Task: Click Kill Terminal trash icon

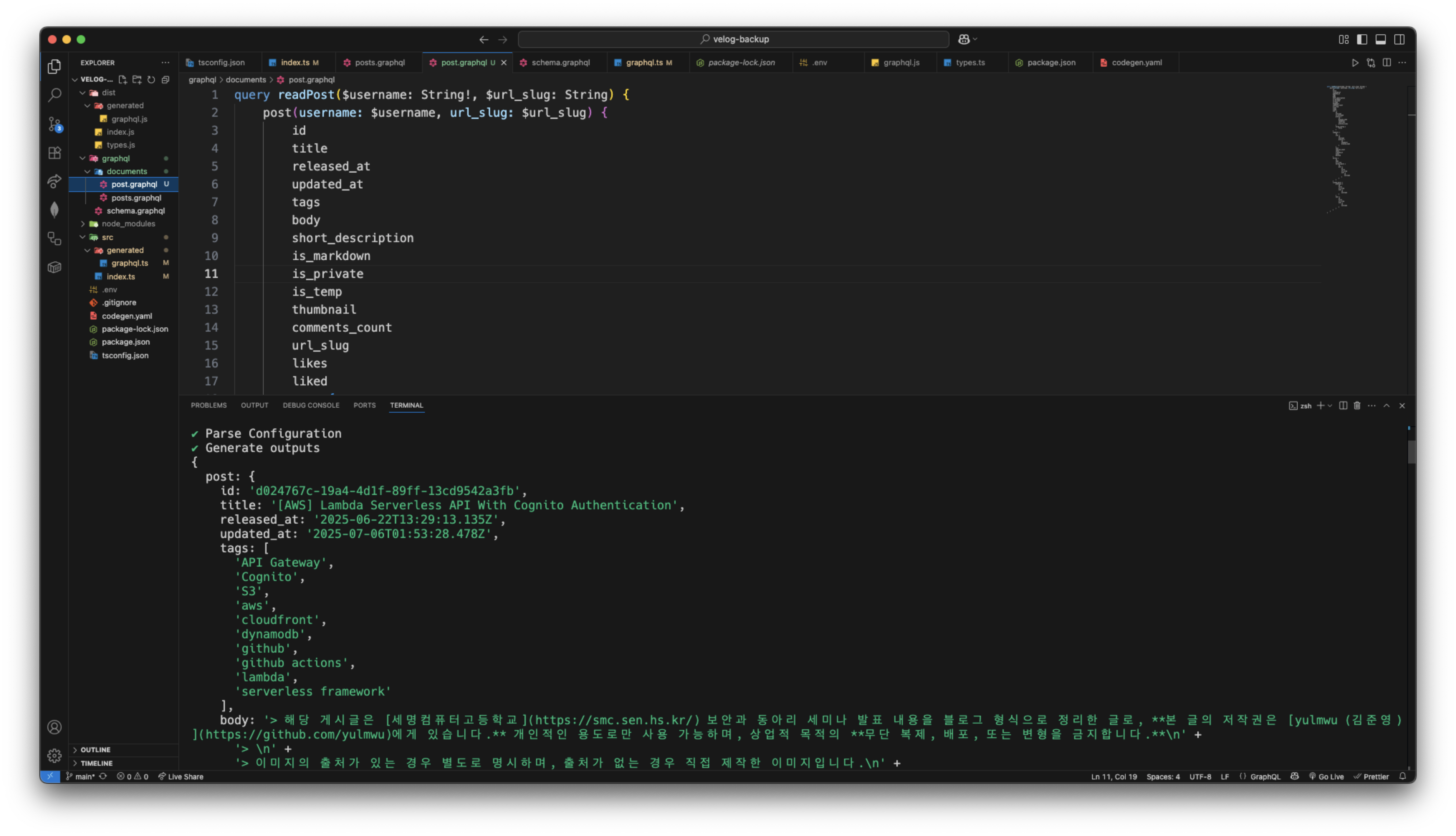Action: [1357, 405]
